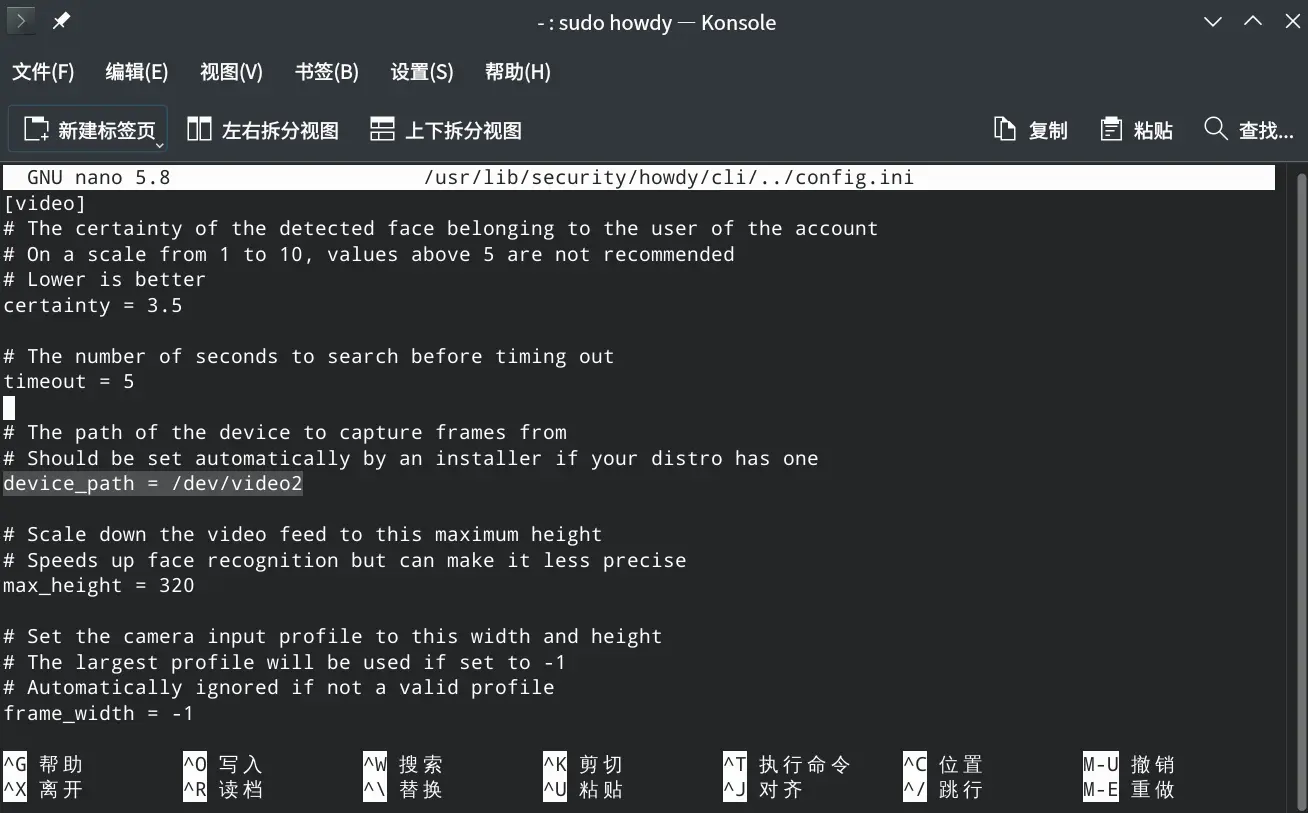The image size is (1308, 813).
Task: Click the line 'certainty = 3.5'
Action: [93, 305]
